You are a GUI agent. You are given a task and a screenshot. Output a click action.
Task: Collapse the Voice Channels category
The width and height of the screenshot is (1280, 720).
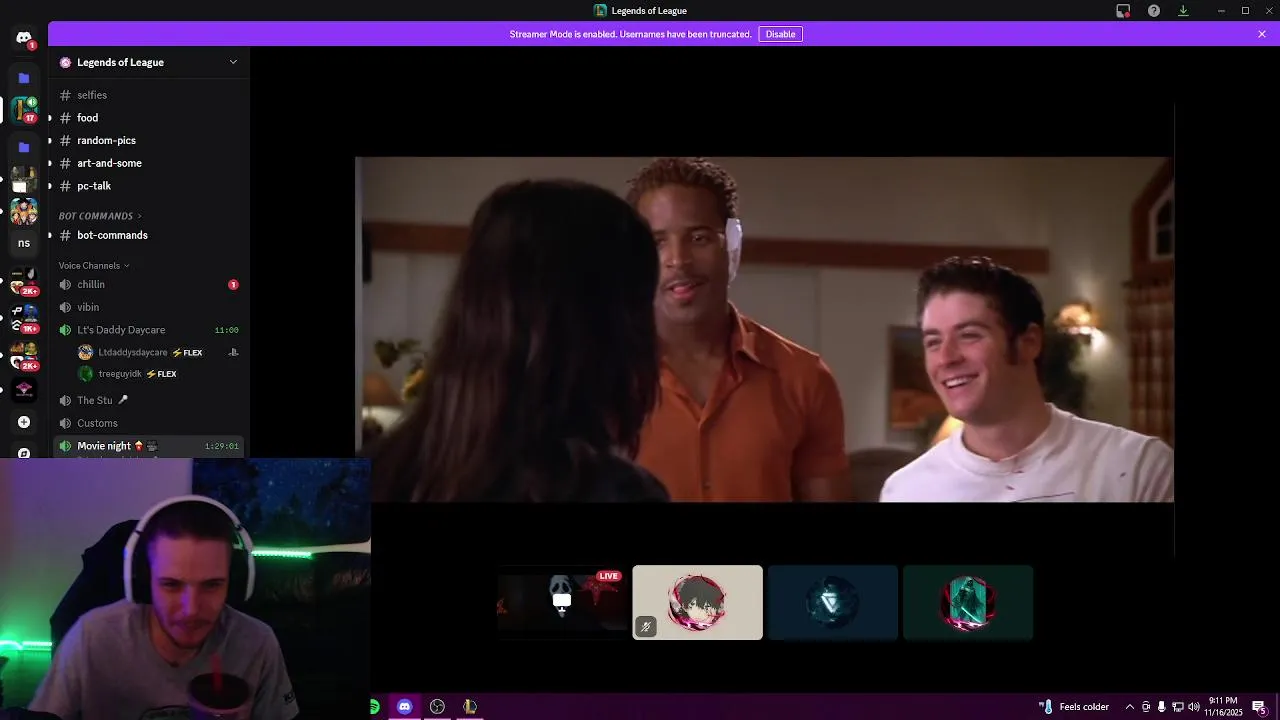click(94, 266)
